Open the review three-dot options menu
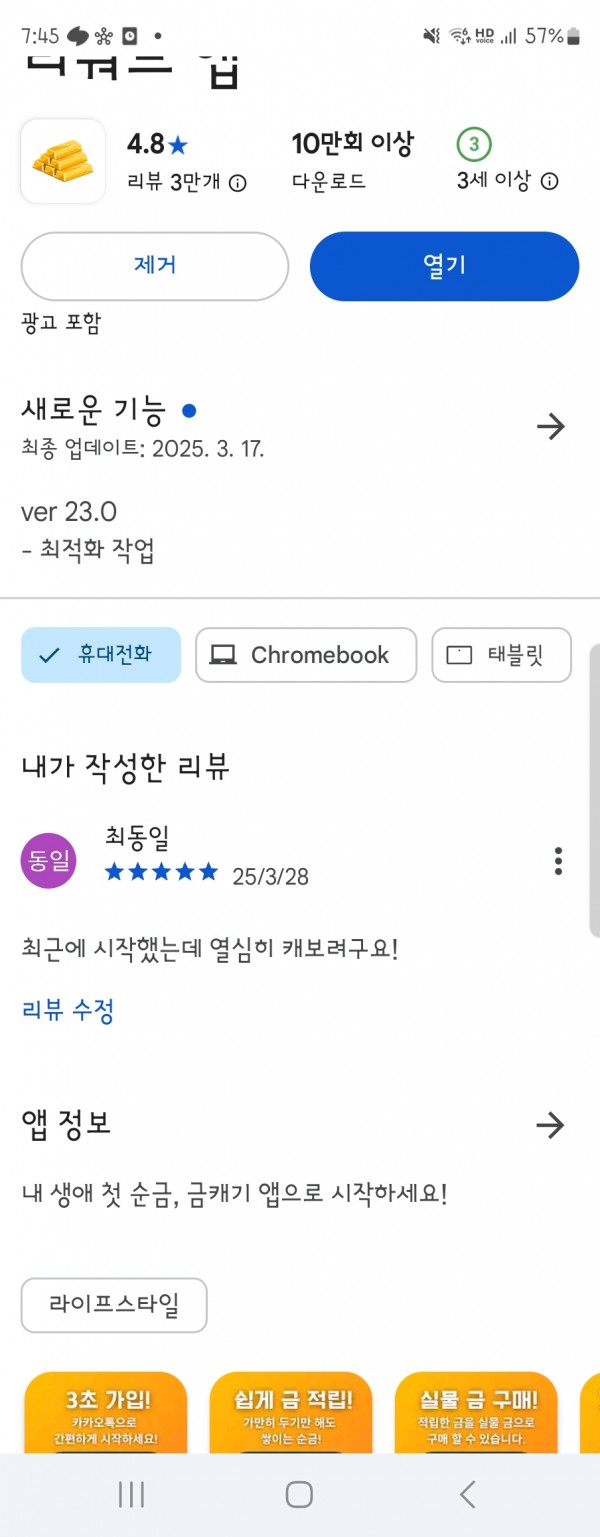This screenshot has width=600, height=1537. (558, 861)
